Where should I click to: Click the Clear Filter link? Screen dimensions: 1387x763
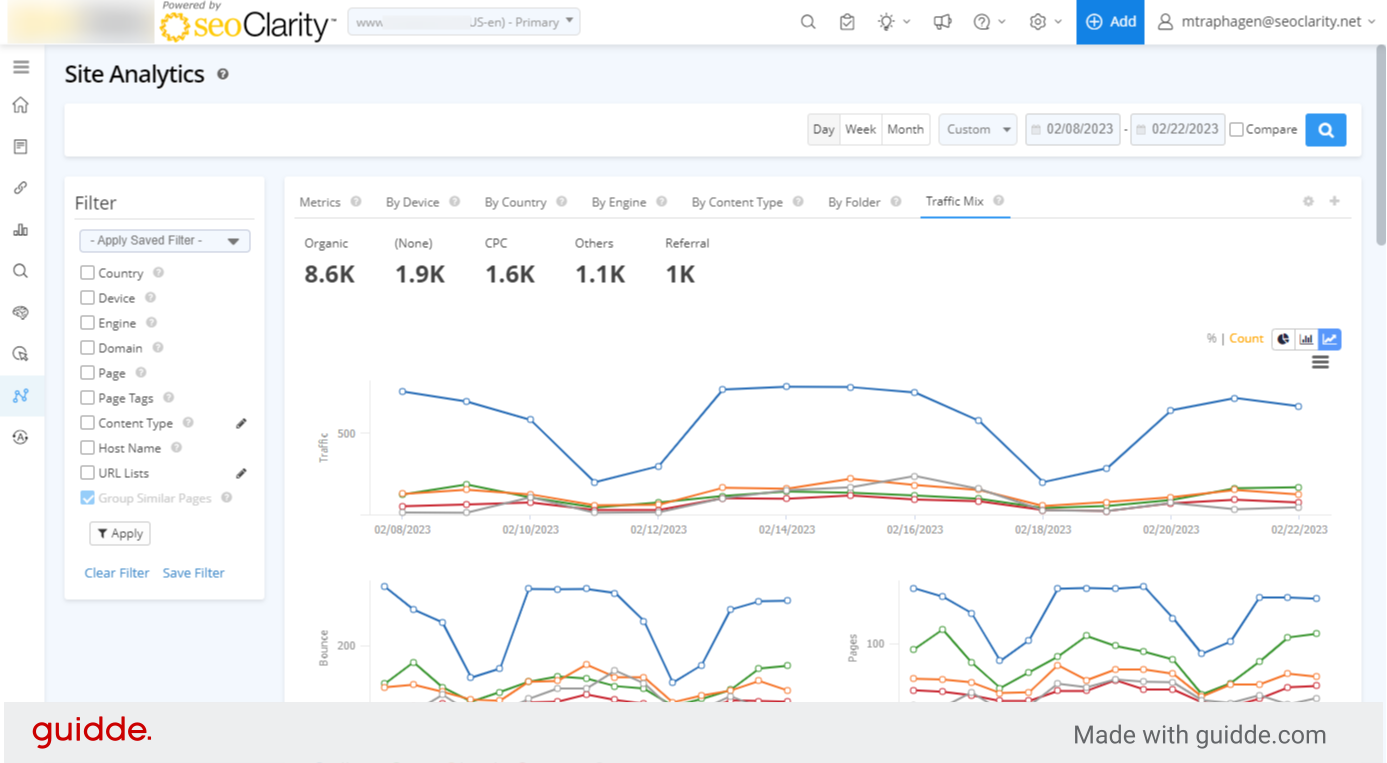click(117, 573)
